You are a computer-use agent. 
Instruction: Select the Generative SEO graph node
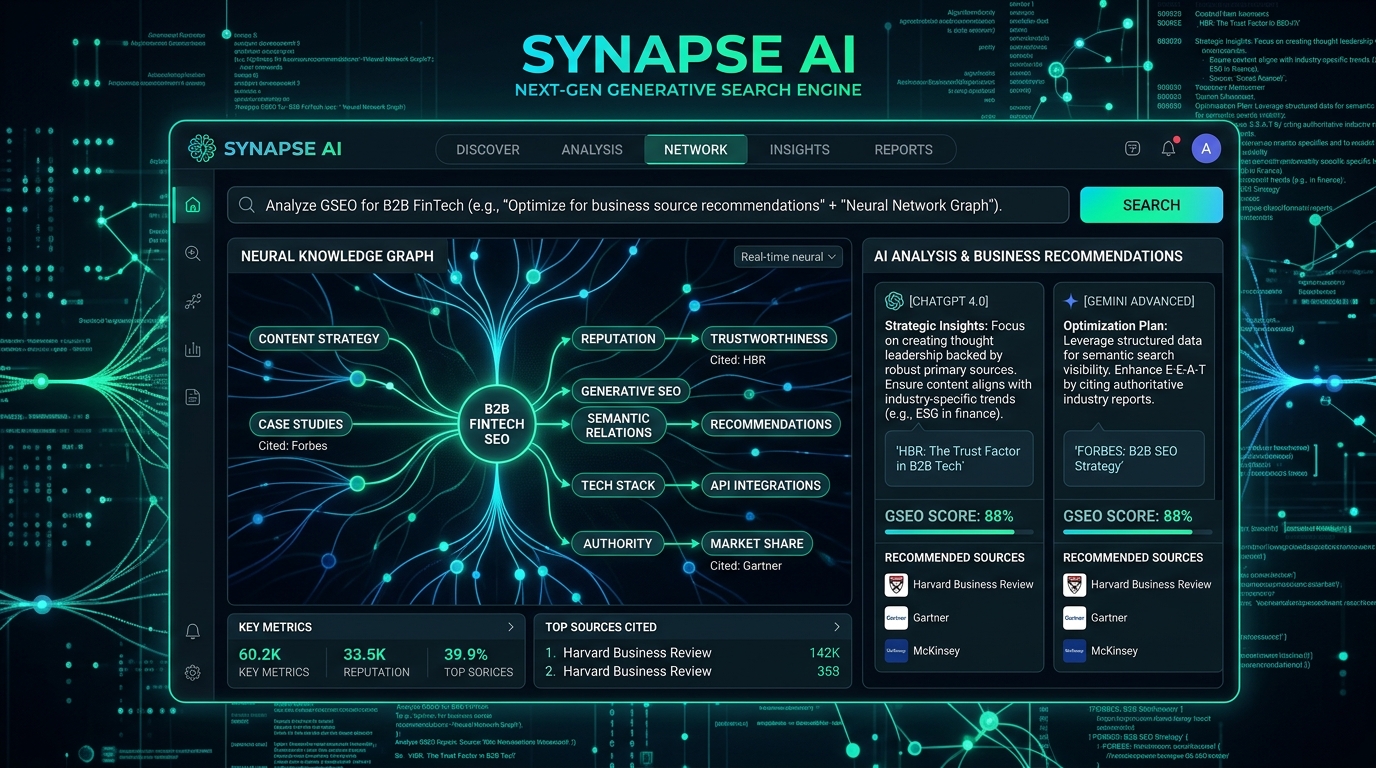(631, 391)
